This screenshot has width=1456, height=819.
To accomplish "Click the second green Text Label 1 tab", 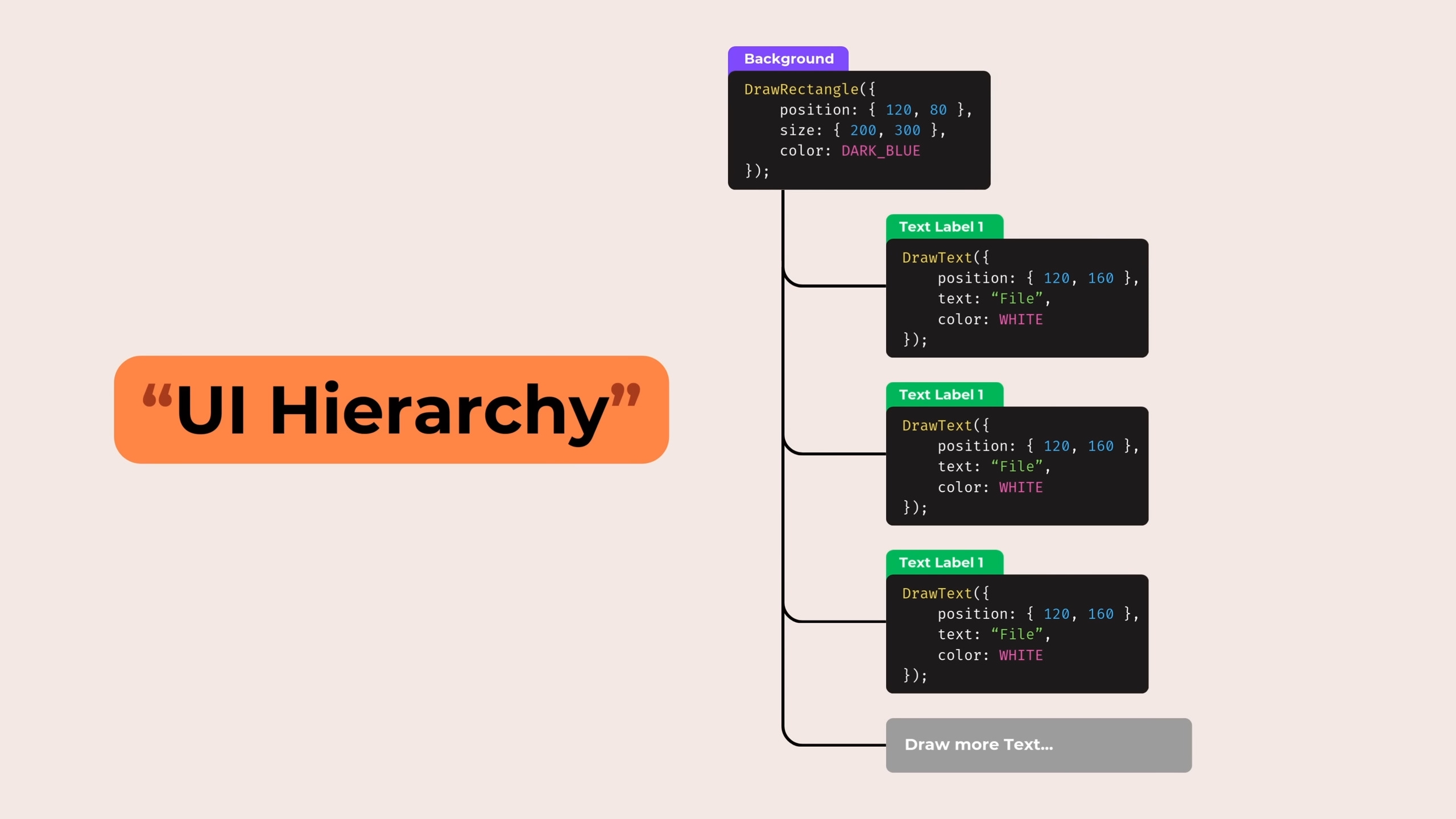I will [944, 394].
